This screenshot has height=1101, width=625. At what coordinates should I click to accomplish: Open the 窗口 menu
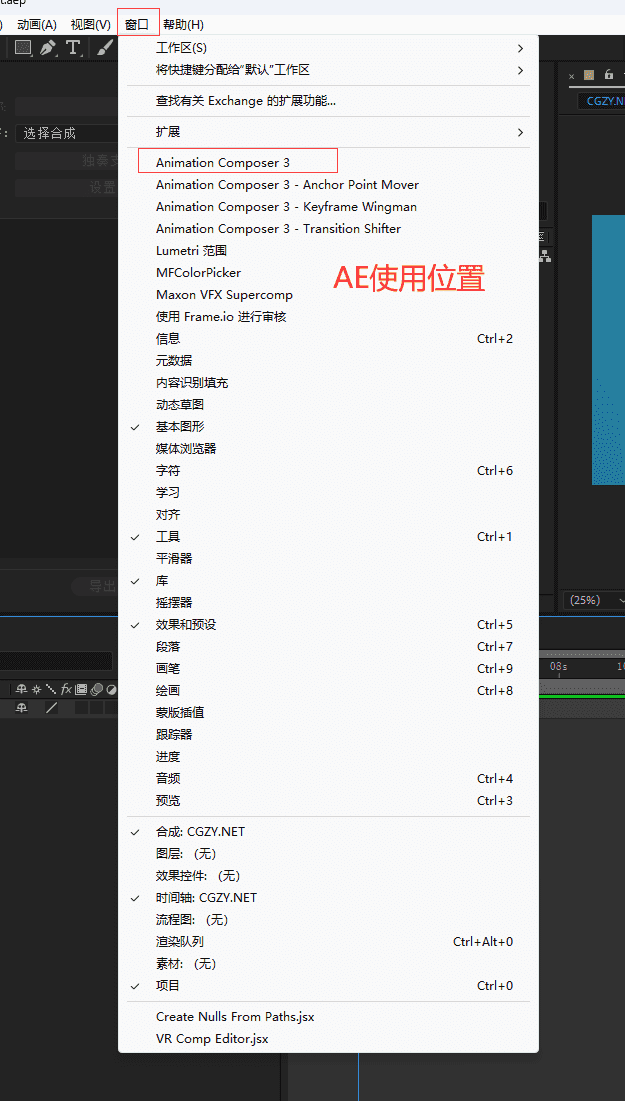[x=137, y=25]
